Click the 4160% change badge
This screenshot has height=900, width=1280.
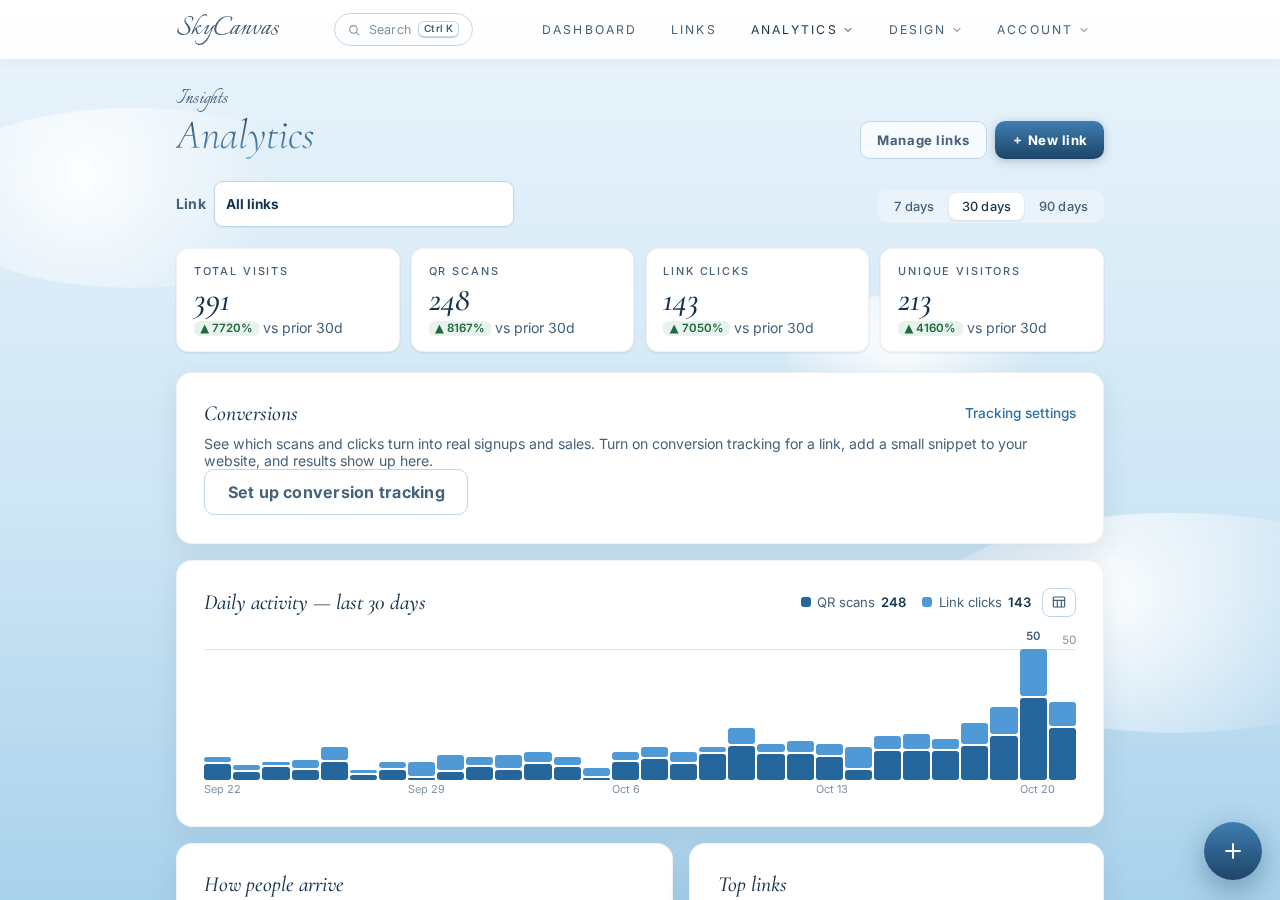(930, 328)
